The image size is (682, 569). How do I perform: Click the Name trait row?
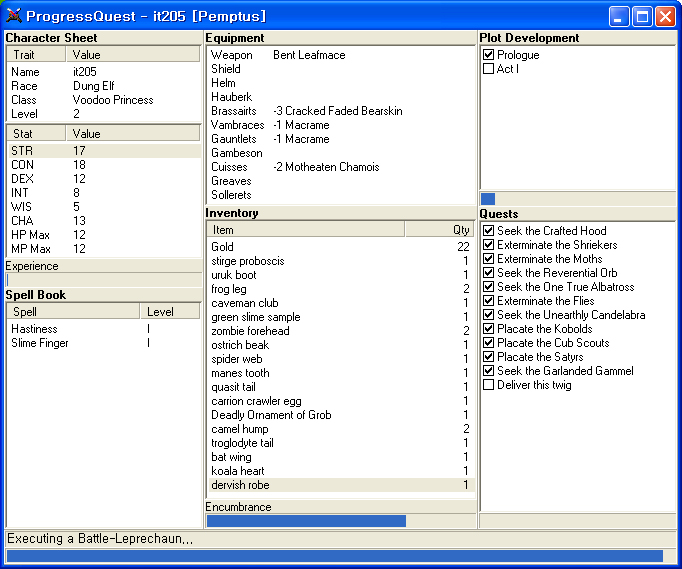[104, 72]
